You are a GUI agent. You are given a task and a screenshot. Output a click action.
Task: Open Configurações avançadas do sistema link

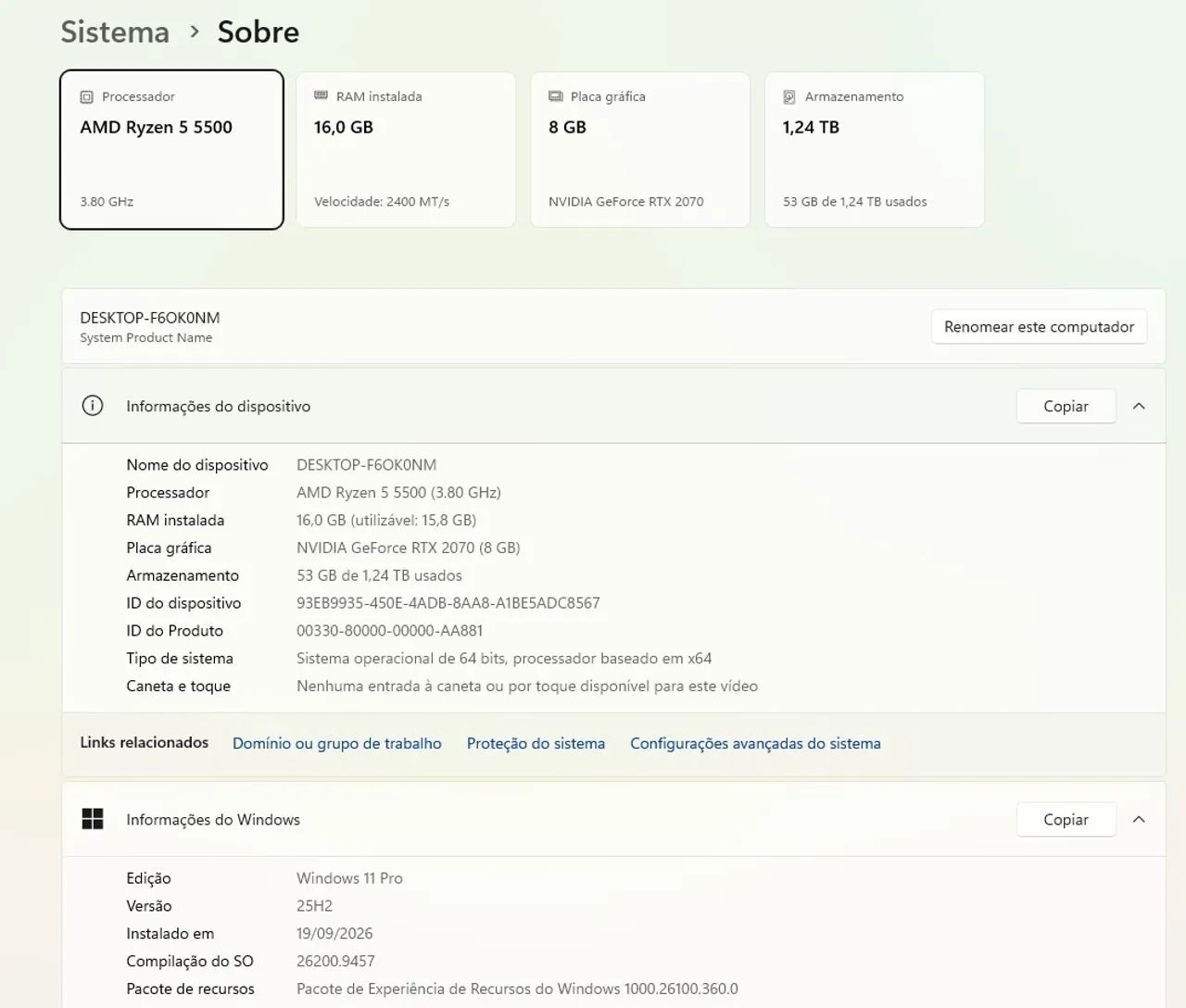click(755, 743)
